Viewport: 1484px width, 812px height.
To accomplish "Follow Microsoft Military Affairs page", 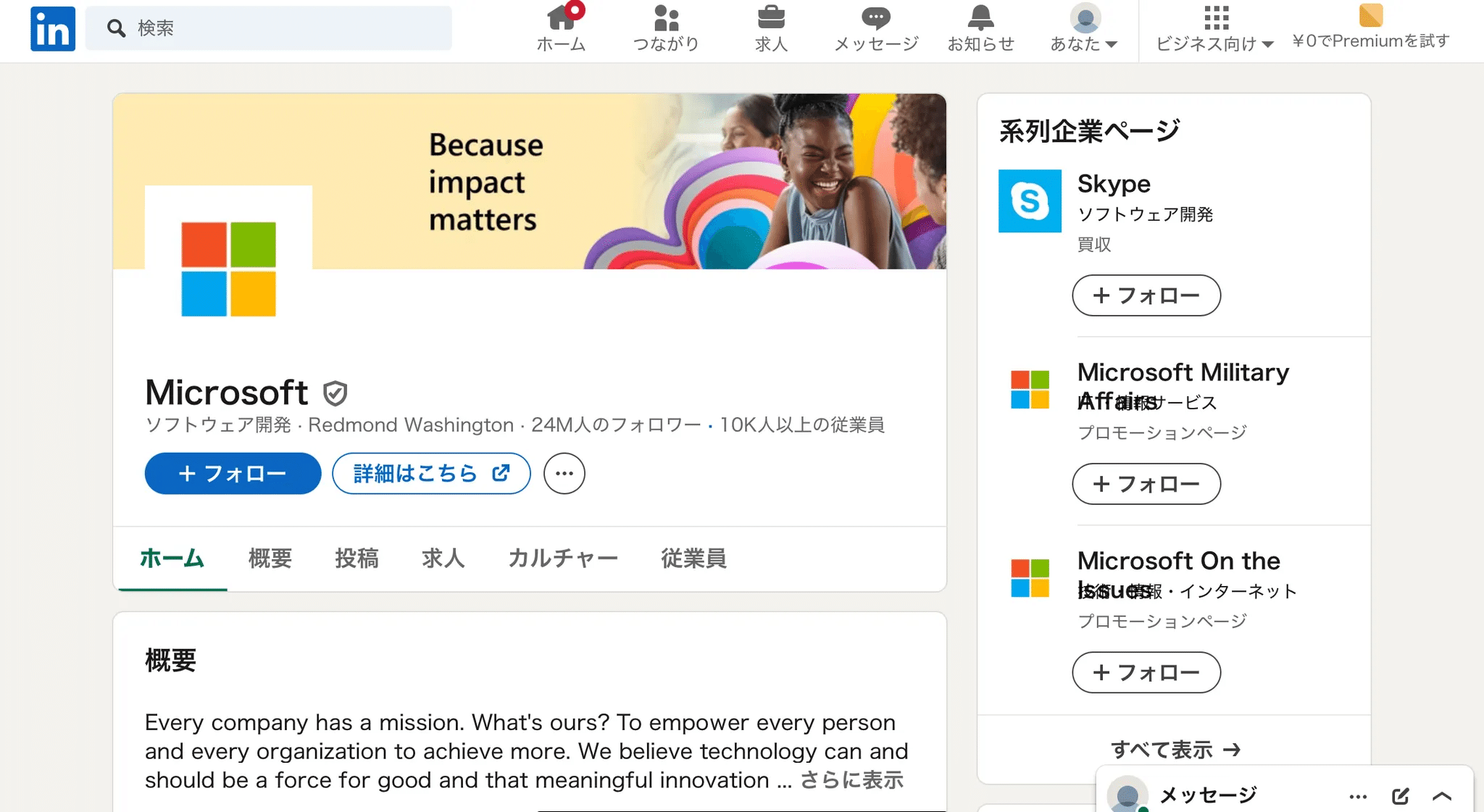I will (1146, 484).
